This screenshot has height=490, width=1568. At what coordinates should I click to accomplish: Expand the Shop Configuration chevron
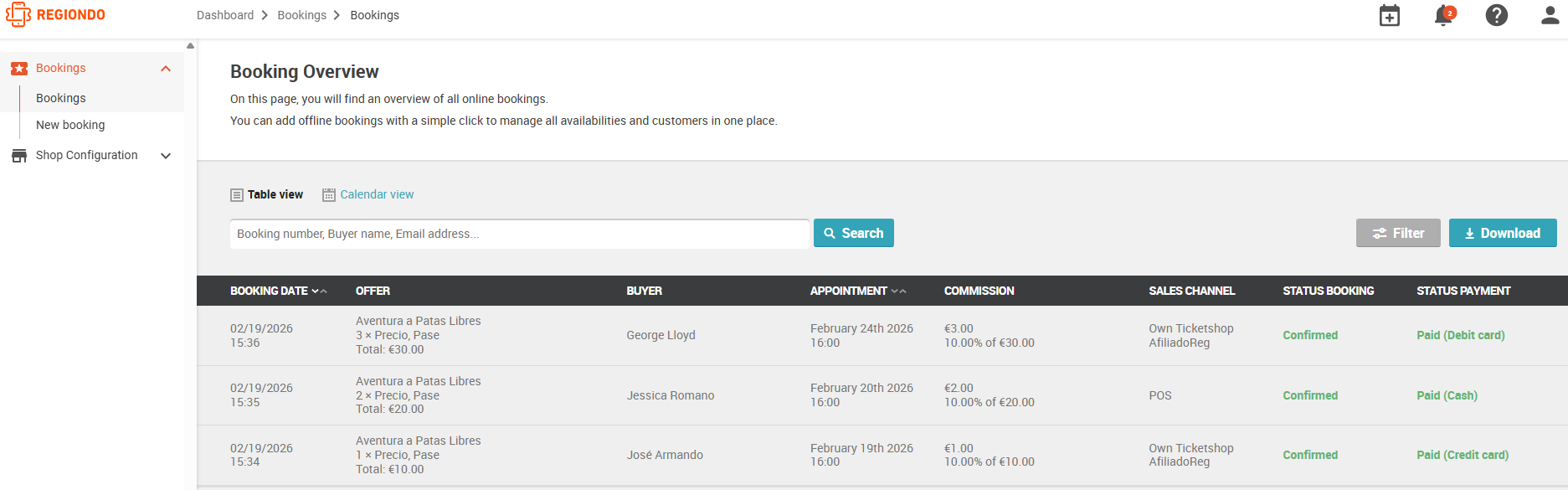(166, 156)
